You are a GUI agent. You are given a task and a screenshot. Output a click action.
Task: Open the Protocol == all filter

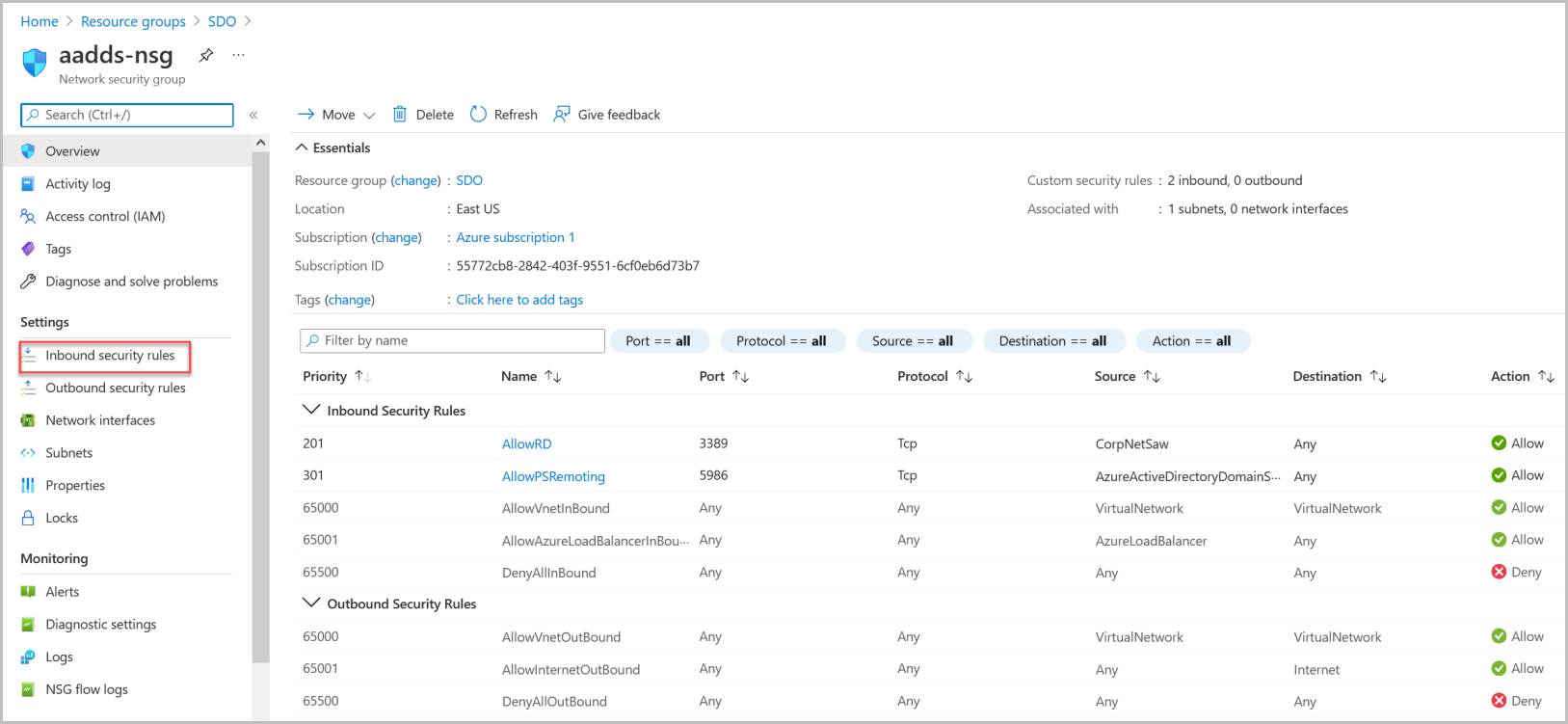pyautogui.click(x=782, y=341)
